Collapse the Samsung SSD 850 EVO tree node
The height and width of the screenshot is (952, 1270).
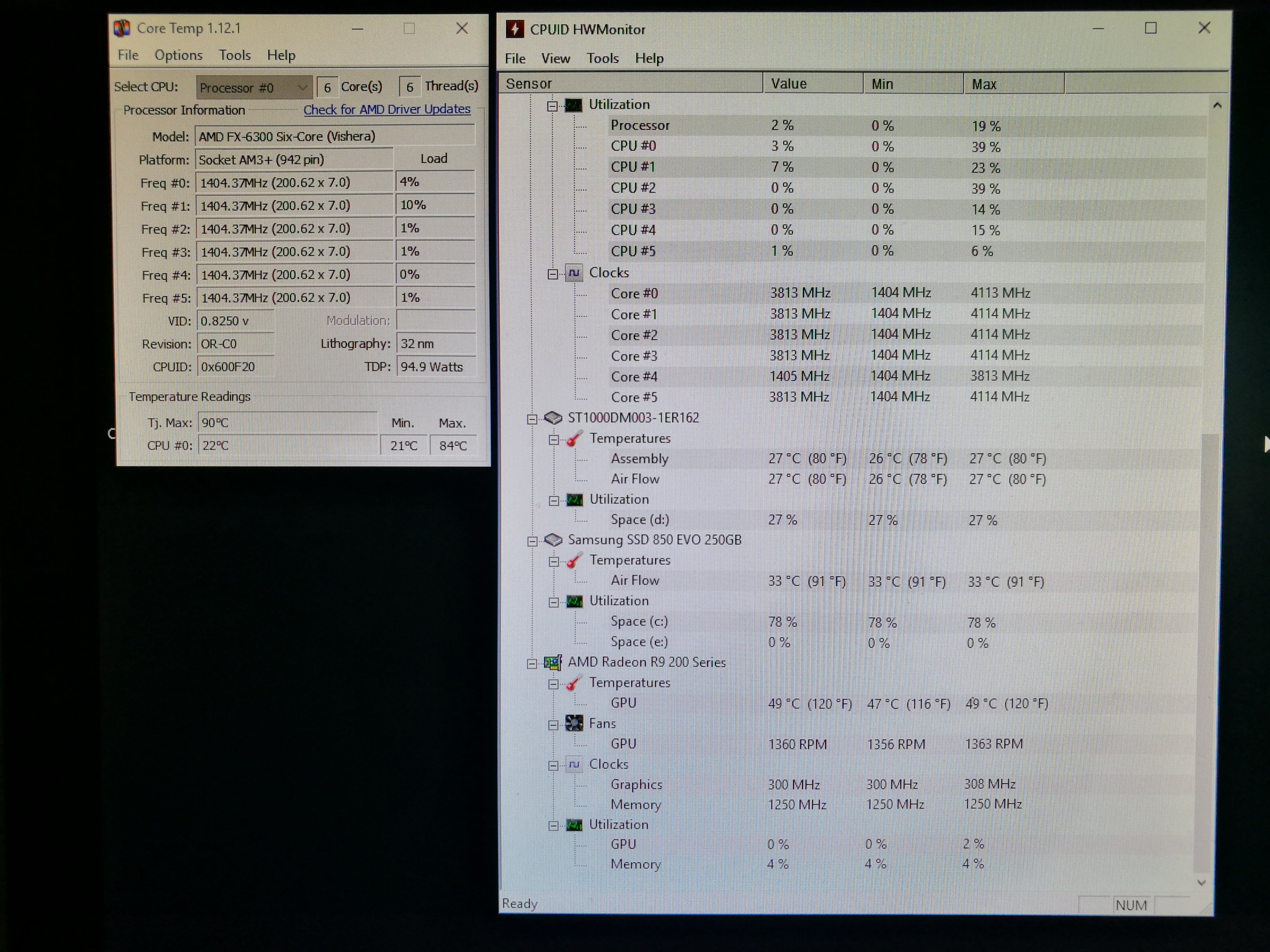532,541
